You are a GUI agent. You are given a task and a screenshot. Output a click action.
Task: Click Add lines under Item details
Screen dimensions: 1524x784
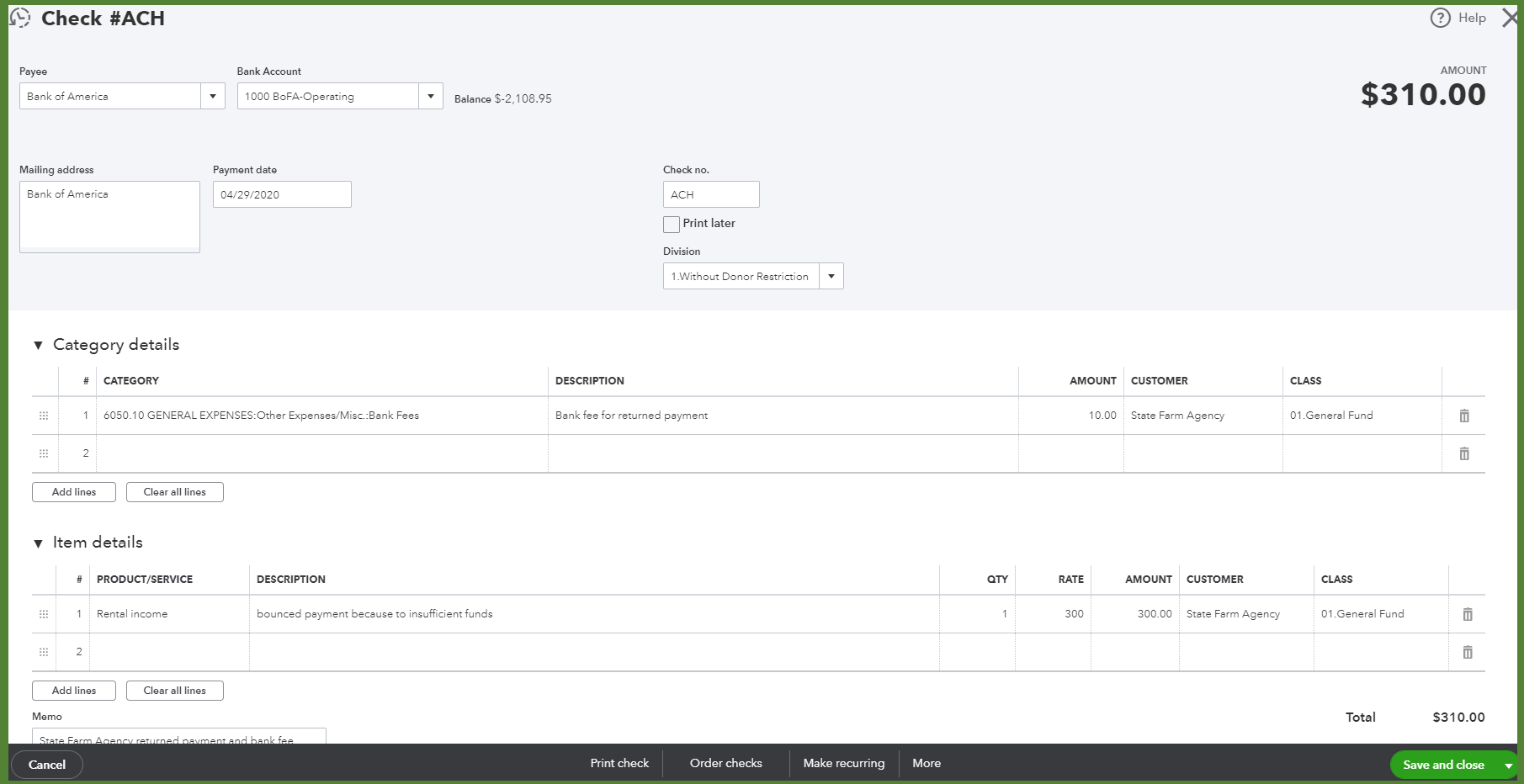(74, 691)
